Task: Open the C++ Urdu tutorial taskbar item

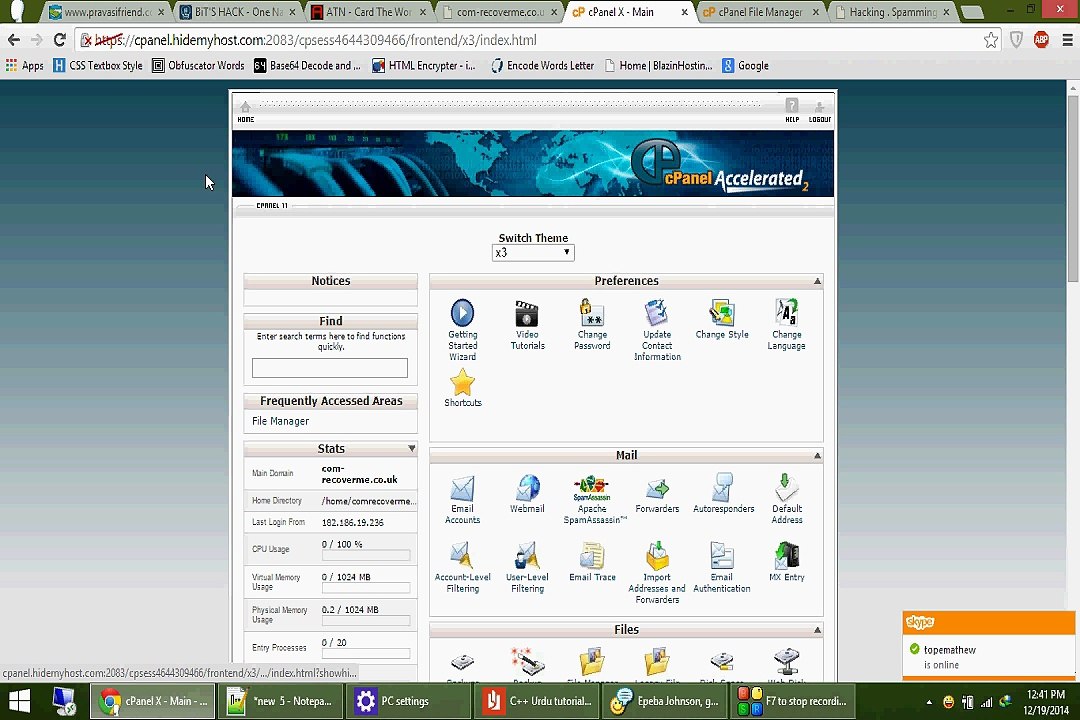Action: [x=537, y=701]
